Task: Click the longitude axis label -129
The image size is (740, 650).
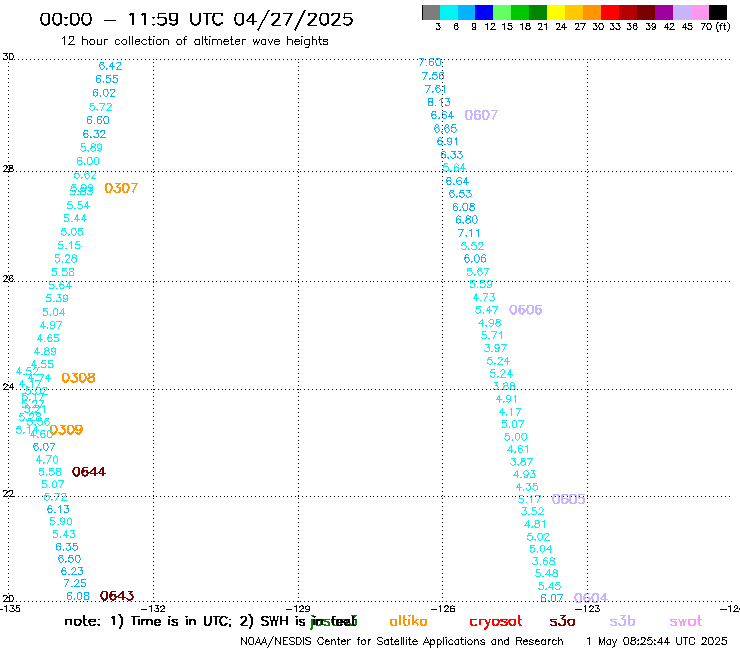Action: click(x=299, y=608)
